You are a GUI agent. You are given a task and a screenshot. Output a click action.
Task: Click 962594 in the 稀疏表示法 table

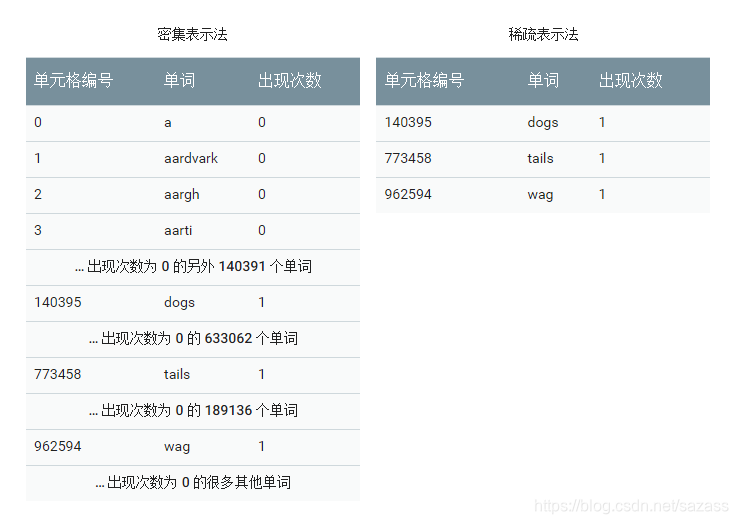click(x=408, y=194)
